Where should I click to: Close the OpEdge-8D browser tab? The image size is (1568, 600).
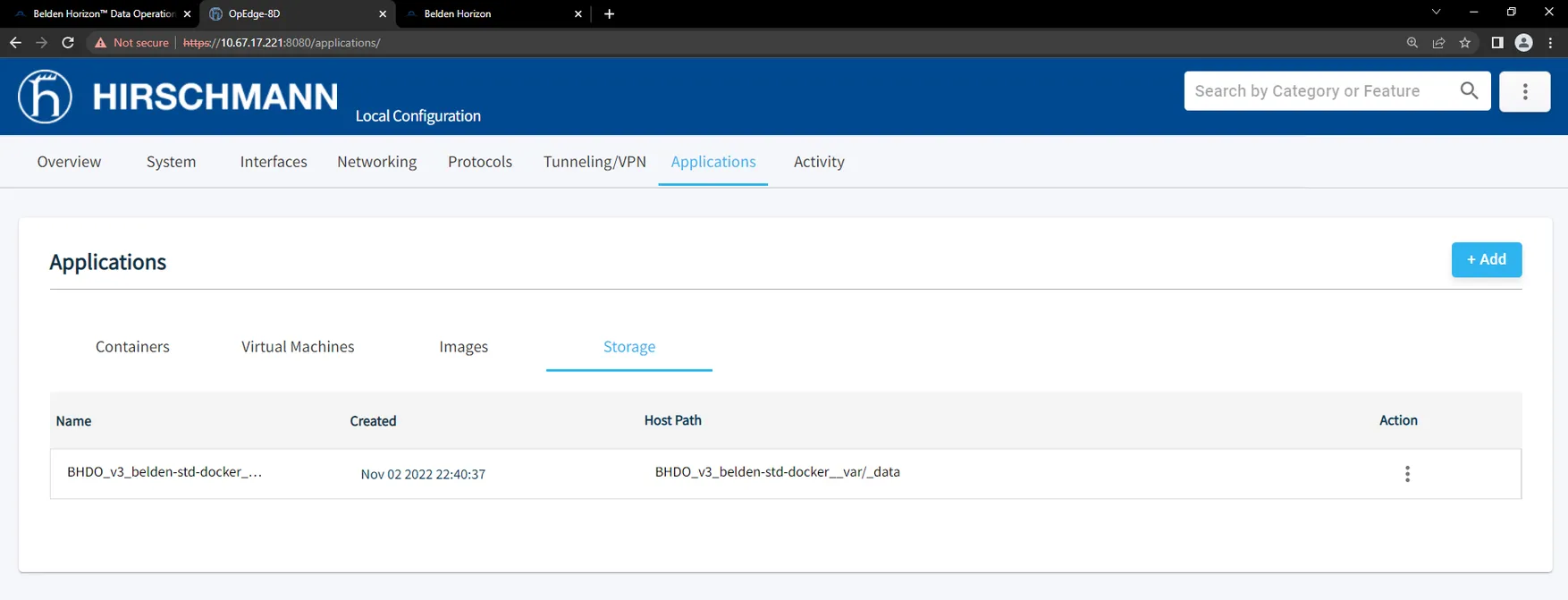383,14
